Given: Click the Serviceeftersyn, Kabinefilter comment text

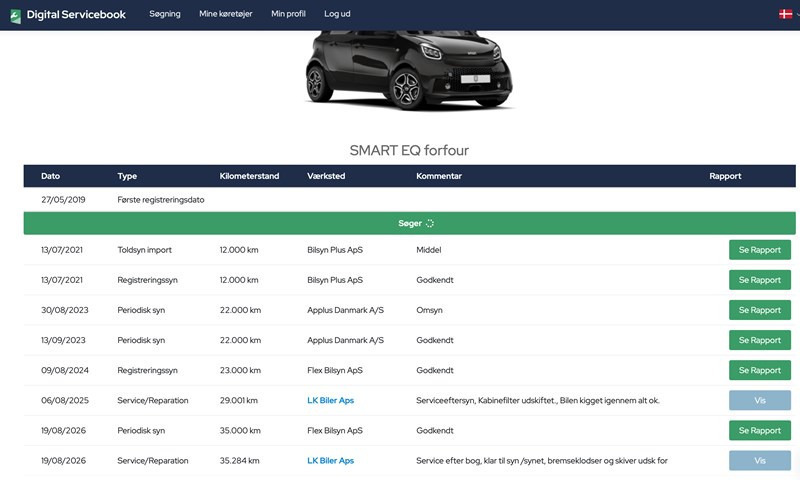Looking at the screenshot, I should pyautogui.click(x=538, y=400).
